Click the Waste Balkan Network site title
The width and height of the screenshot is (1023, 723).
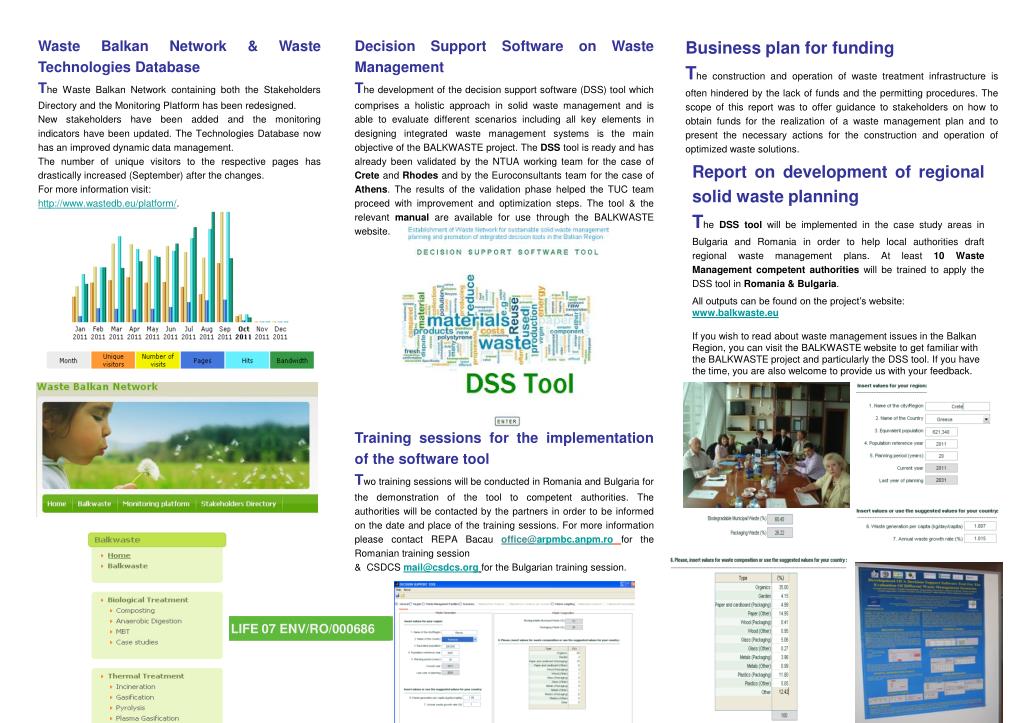pos(97,387)
